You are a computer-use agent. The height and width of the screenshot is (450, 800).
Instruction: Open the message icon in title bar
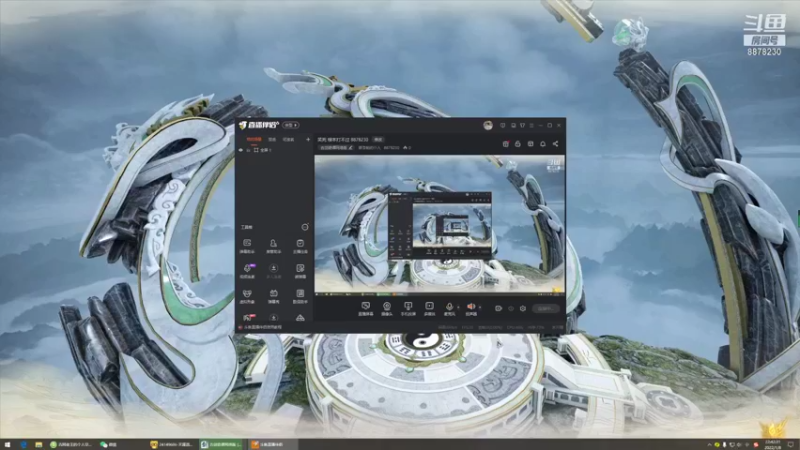[513, 126]
